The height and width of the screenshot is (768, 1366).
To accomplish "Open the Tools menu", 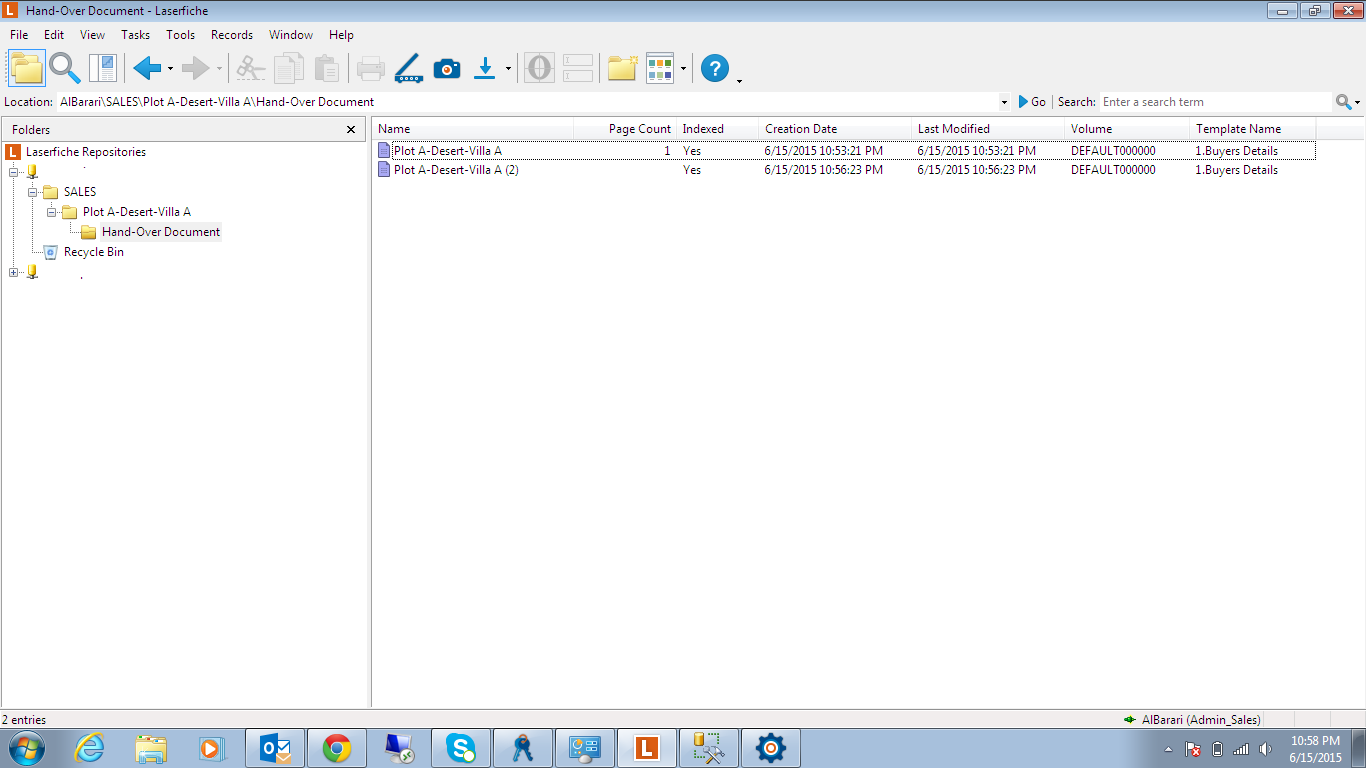I will pyautogui.click(x=181, y=35).
